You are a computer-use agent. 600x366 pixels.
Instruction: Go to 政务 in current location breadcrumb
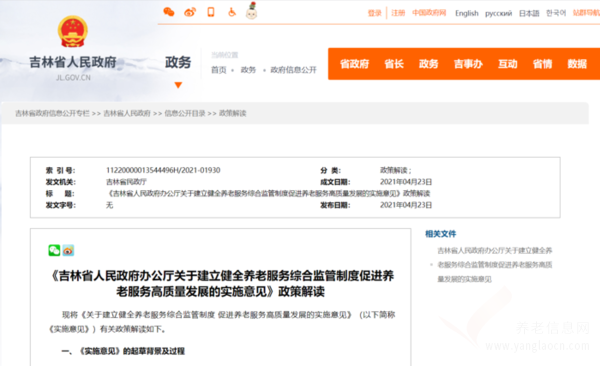point(248,70)
